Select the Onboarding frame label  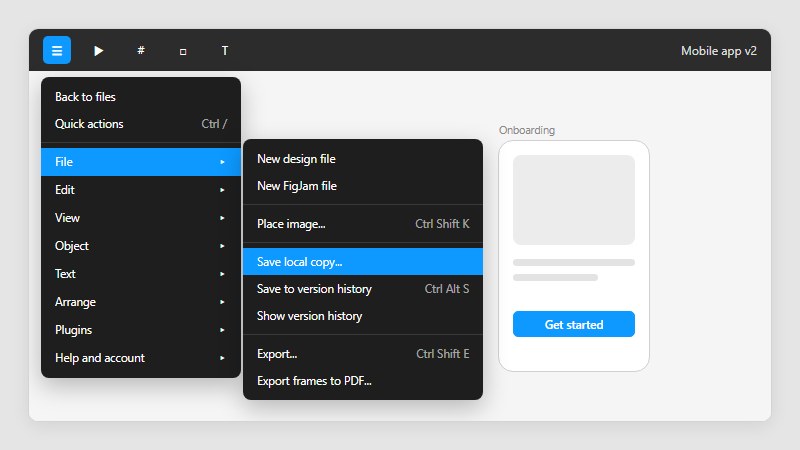(x=527, y=130)
